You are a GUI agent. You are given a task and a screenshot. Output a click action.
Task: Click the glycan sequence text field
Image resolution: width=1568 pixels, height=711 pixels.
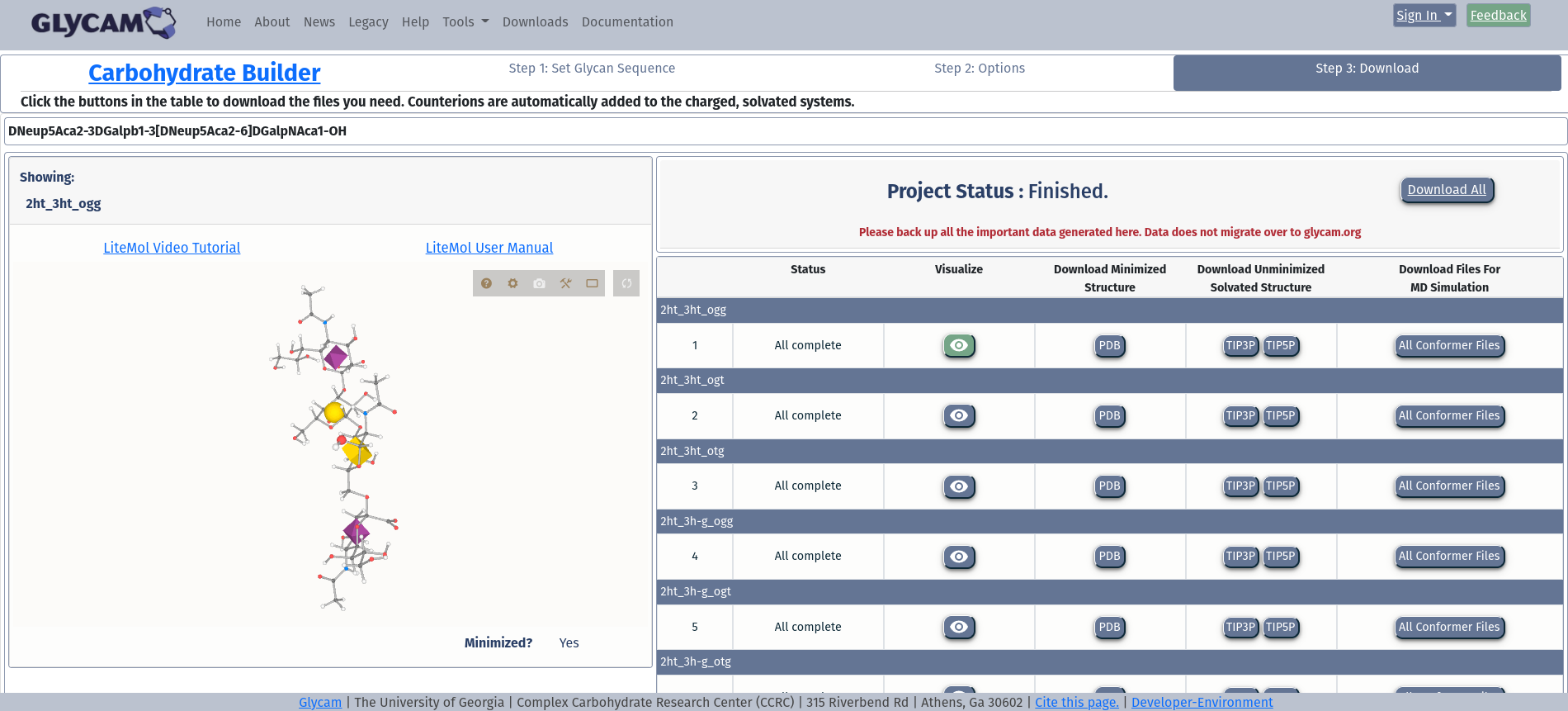784,131
